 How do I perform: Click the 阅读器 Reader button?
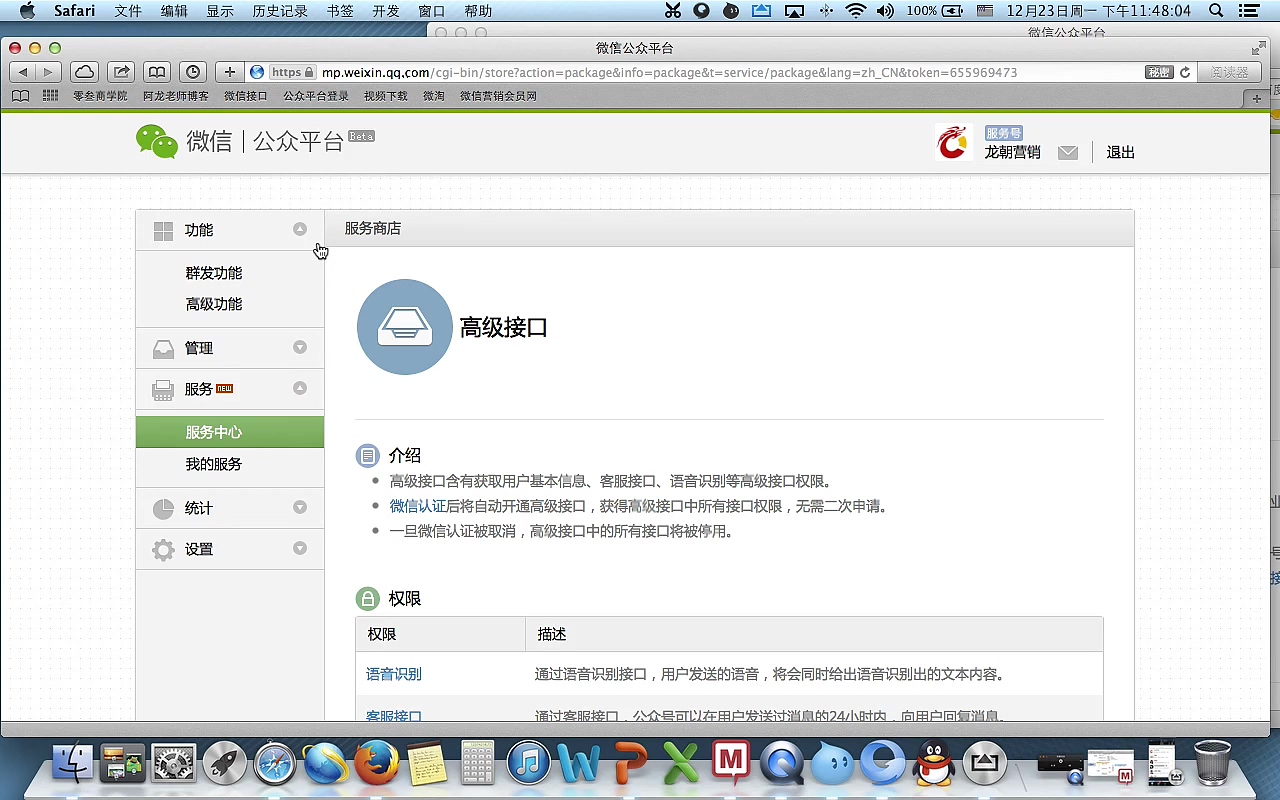click(x=1229, y=72)
